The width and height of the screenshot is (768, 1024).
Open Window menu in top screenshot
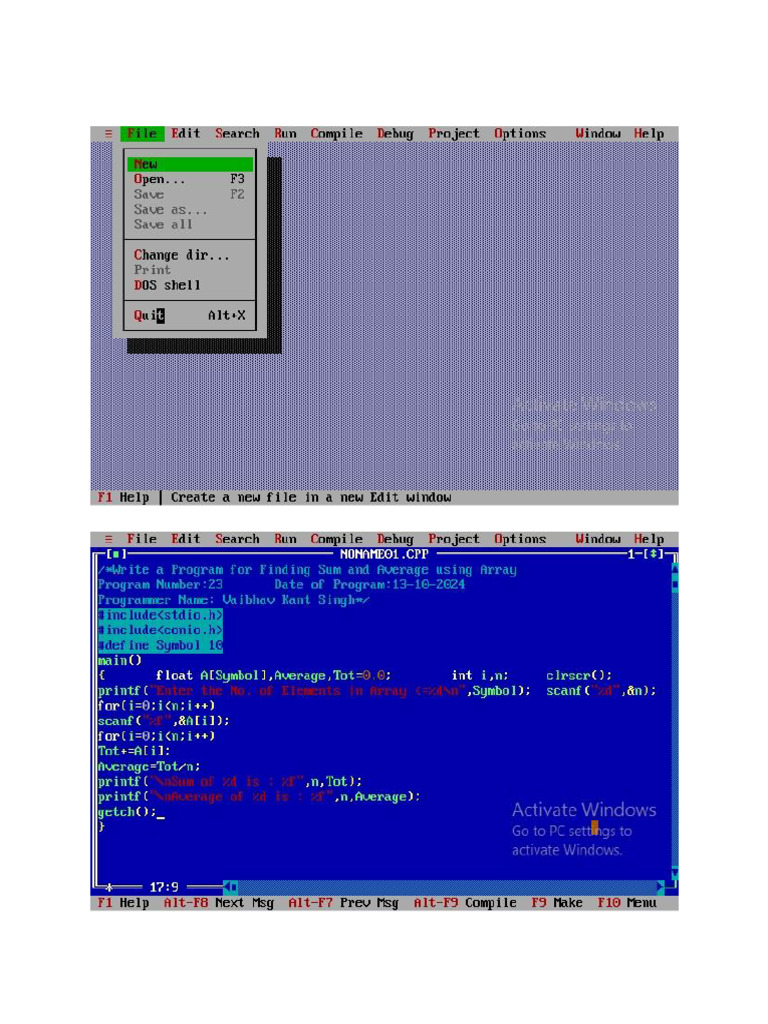(x=598, y=134)
